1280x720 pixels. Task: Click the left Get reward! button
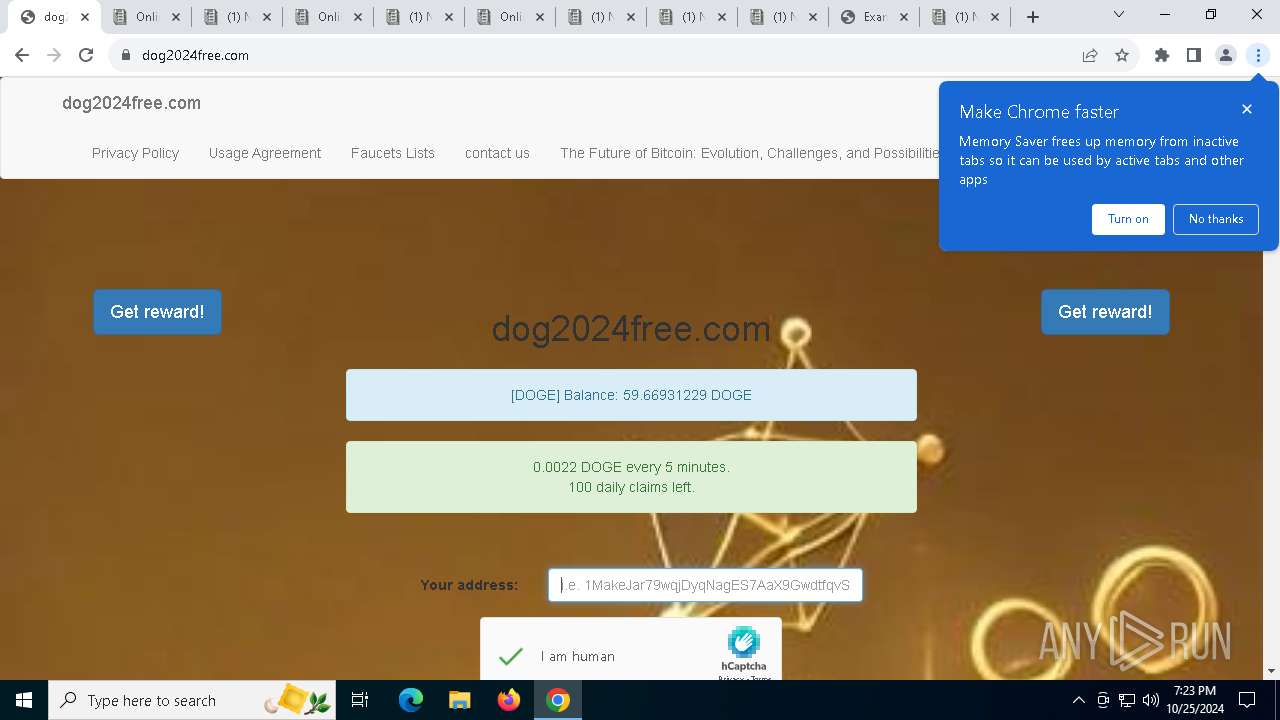point(157,312)
